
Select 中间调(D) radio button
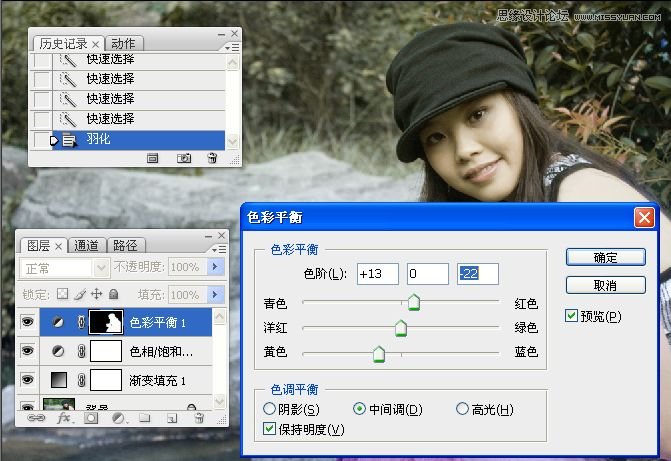tap(359, 409)
